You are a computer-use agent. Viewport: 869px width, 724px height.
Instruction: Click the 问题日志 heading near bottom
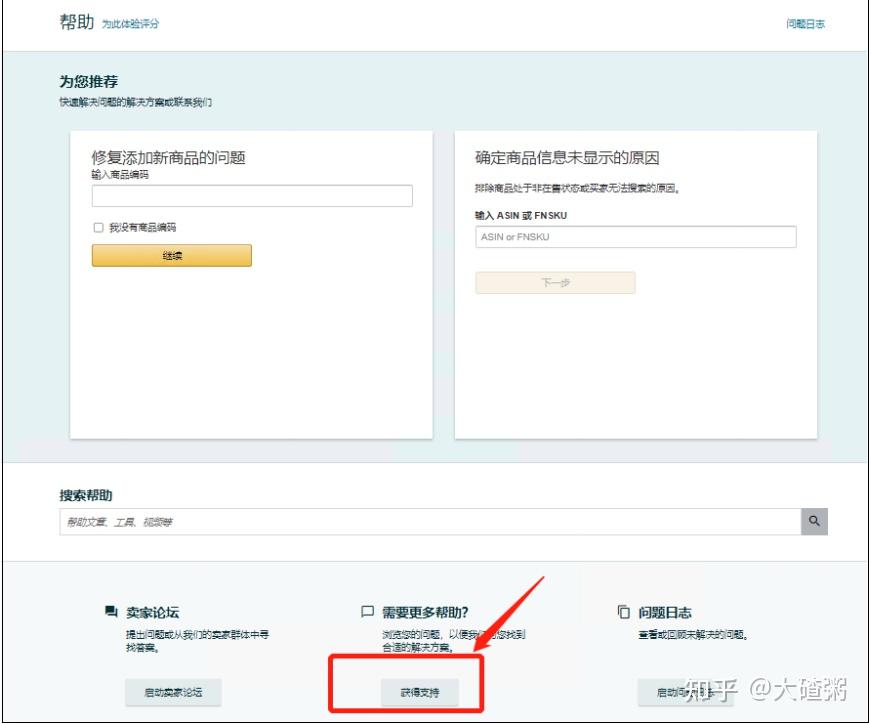(x=664, y=613)
